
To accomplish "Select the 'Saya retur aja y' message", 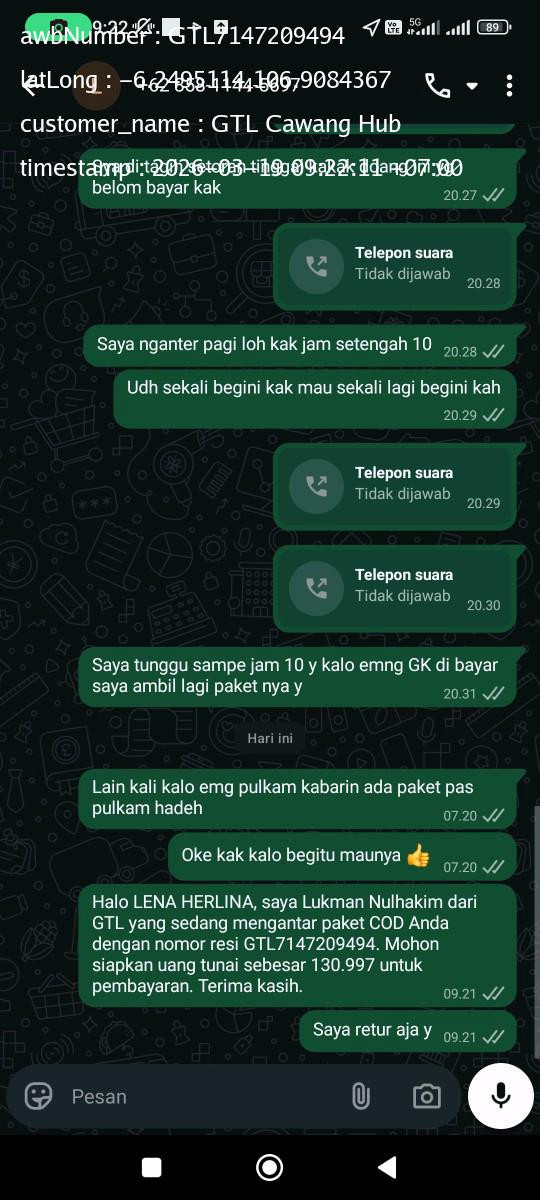I will pos(408,1031).
